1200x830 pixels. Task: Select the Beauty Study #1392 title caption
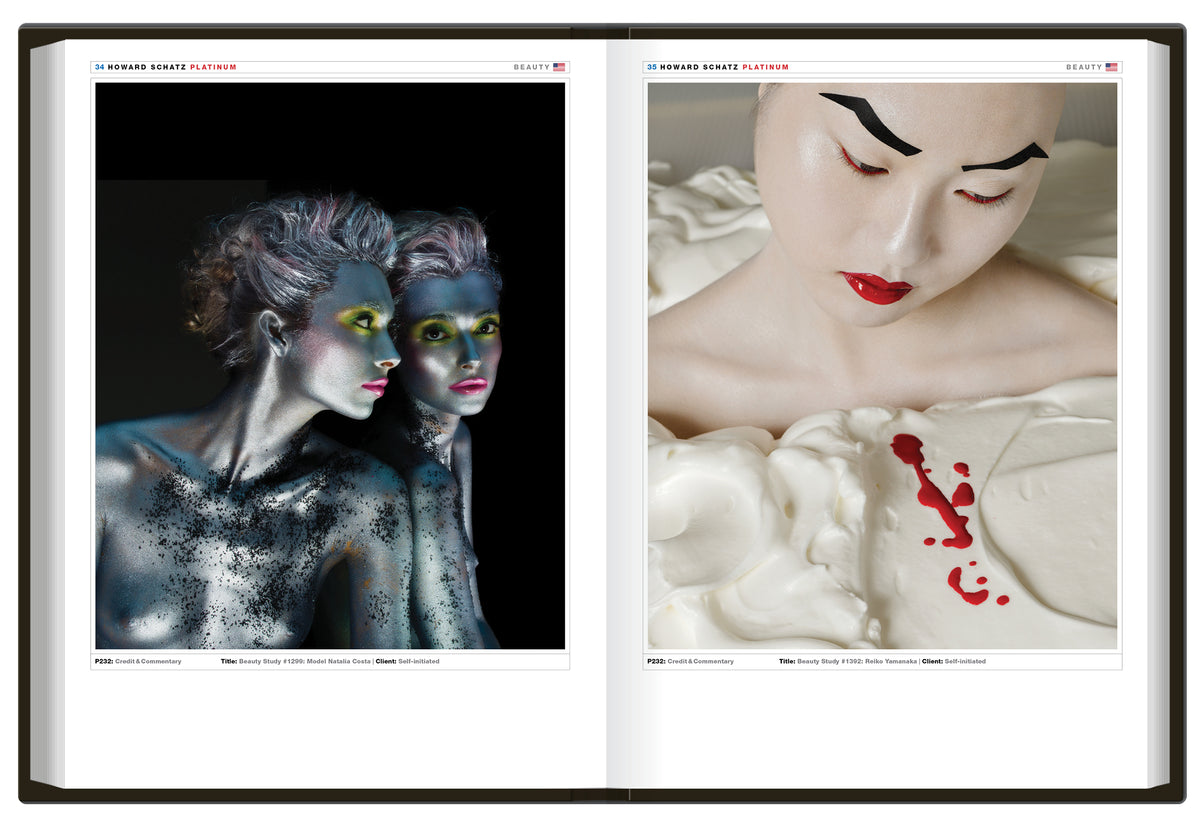[848, 661]
